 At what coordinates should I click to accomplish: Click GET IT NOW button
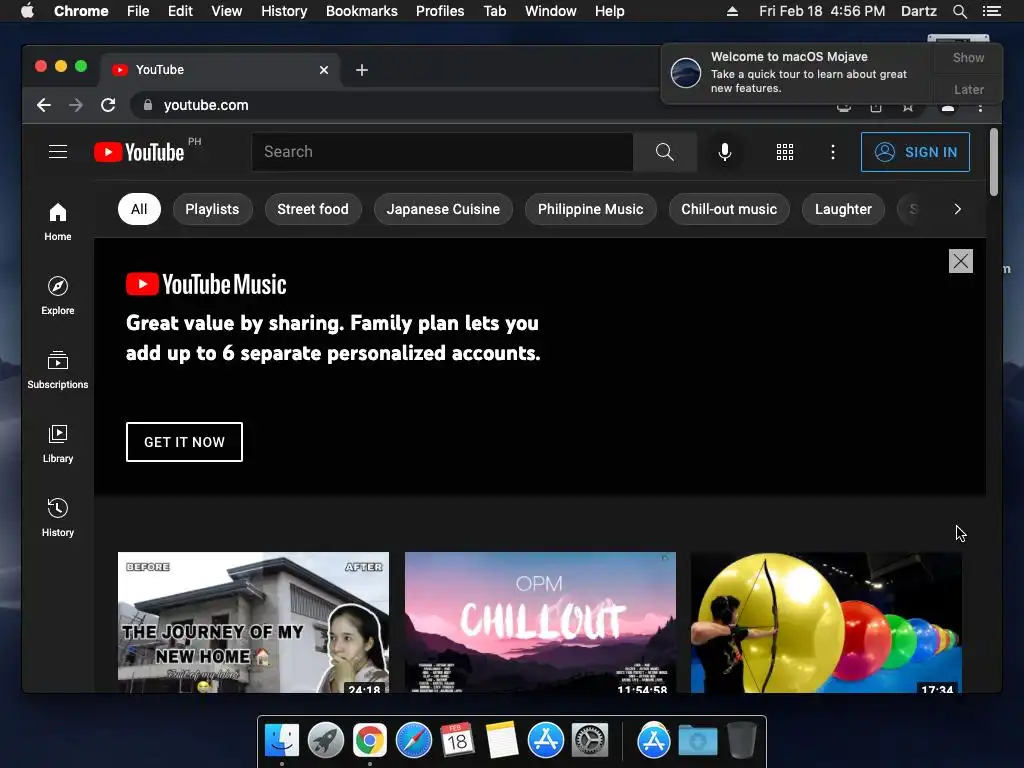click(184, 442)
